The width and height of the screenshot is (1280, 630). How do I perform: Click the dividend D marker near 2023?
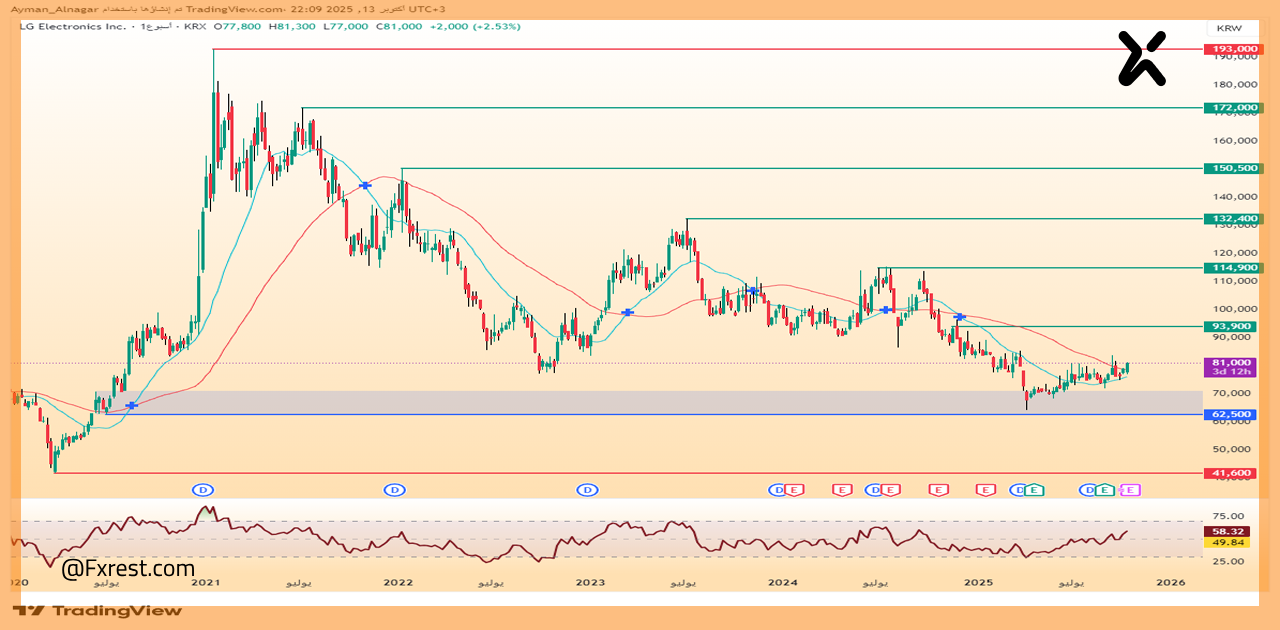point(588,489)
